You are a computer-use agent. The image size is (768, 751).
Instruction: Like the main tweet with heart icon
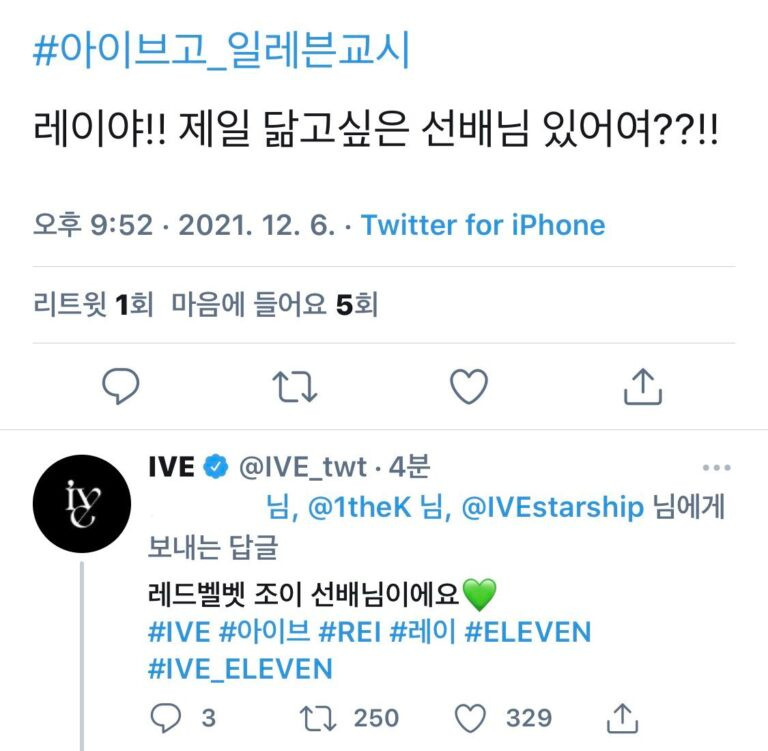(469, 387)
